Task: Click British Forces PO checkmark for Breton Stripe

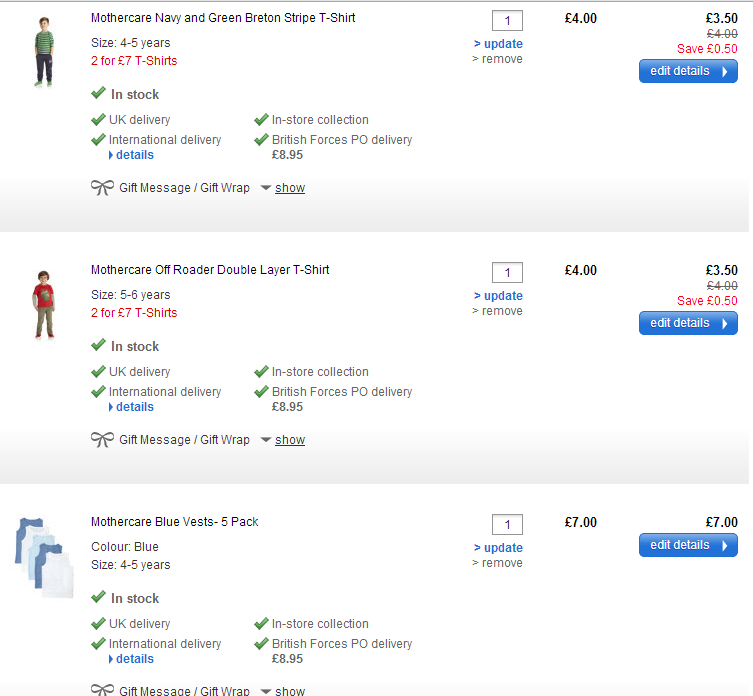Action: 261,139
